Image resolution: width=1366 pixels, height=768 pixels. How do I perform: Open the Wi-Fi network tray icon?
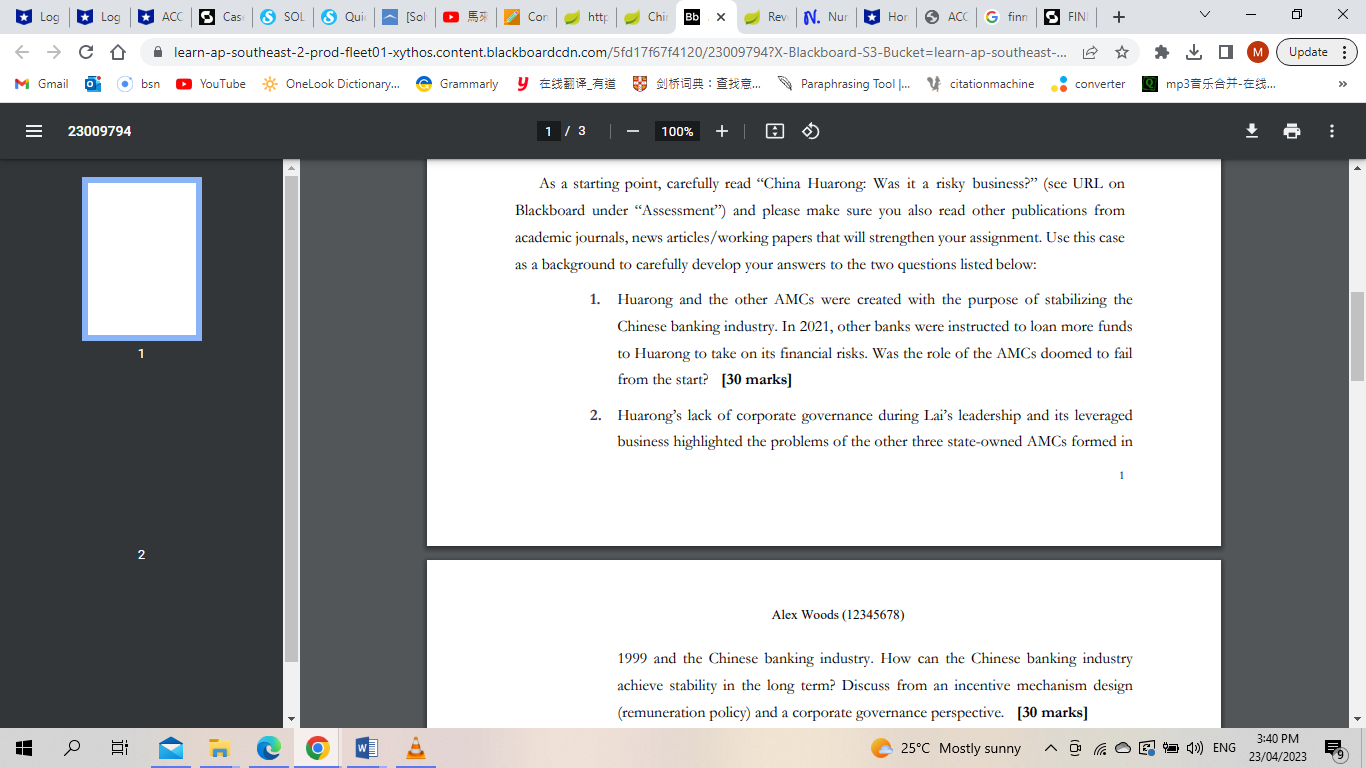pos(1100,748)
